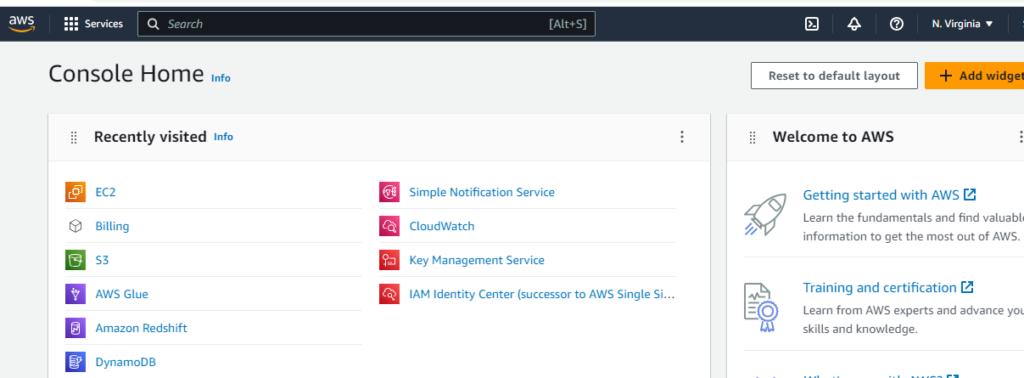Screen dimensions: 1024x378
Task: Open the Amazon Redshift link
Action: click(x=141, y=328)
